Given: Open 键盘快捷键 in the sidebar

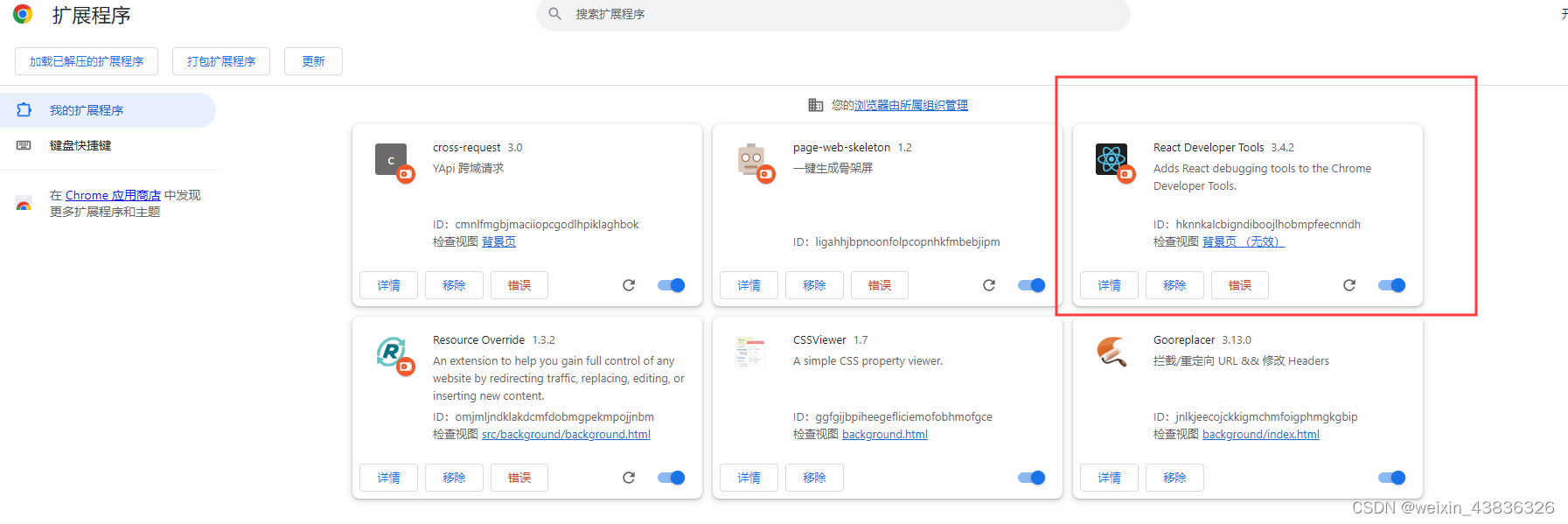Looking at the screenshot, I should coord(108,145).
